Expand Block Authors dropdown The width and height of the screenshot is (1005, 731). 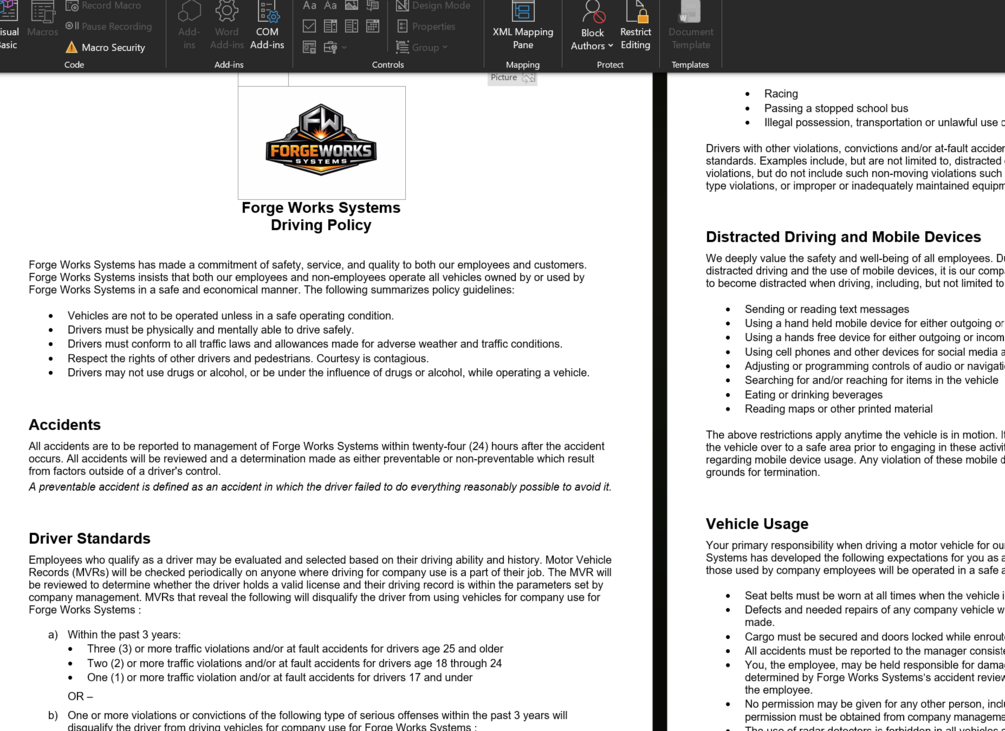click(592, 26)
